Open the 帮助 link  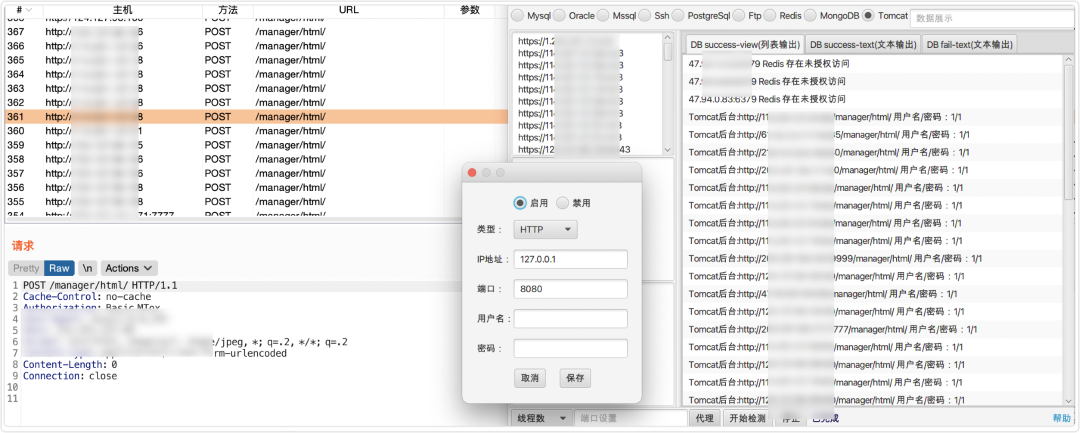[x=1061, y=418]
